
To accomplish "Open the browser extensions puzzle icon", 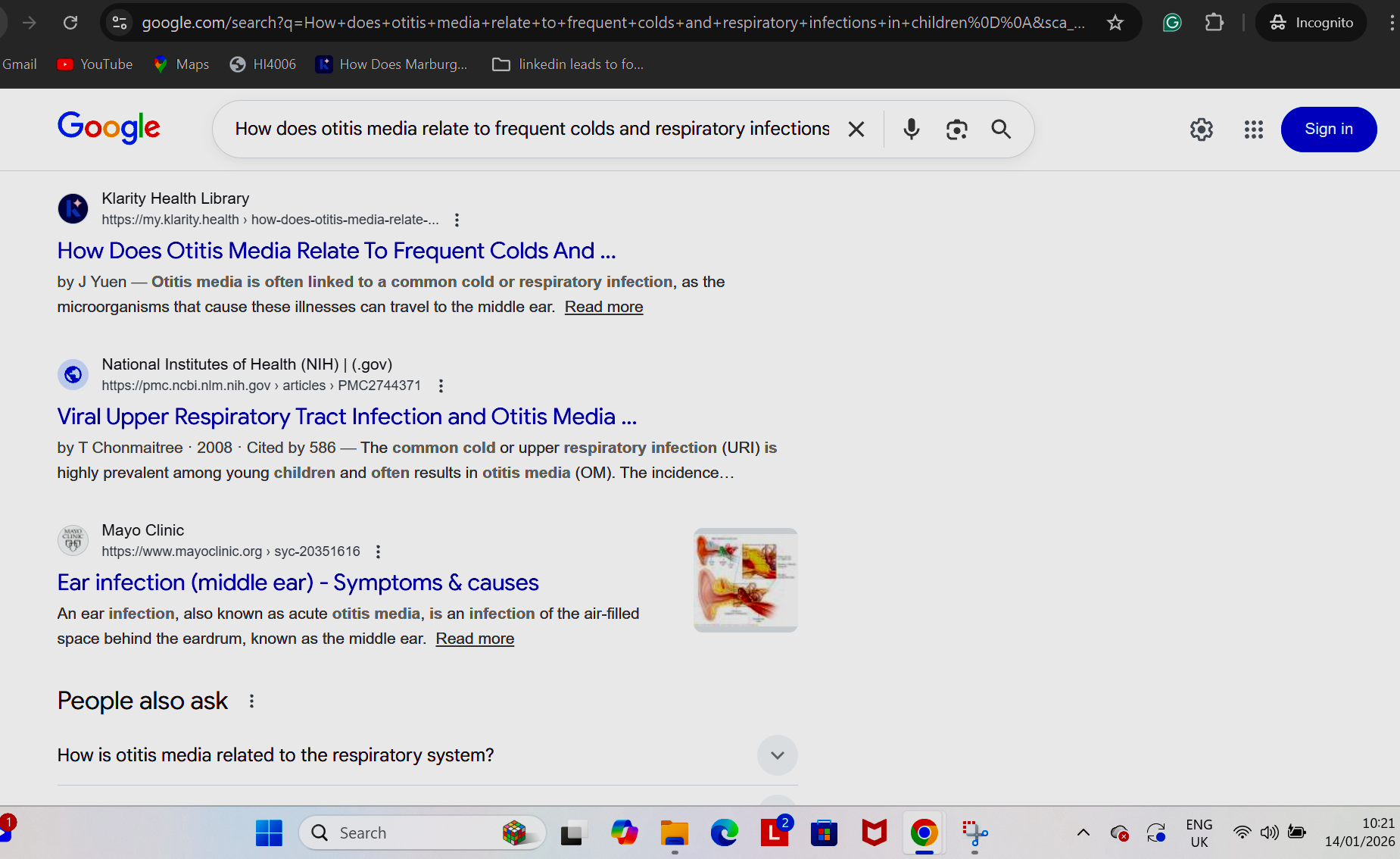I will (1214, 22).
